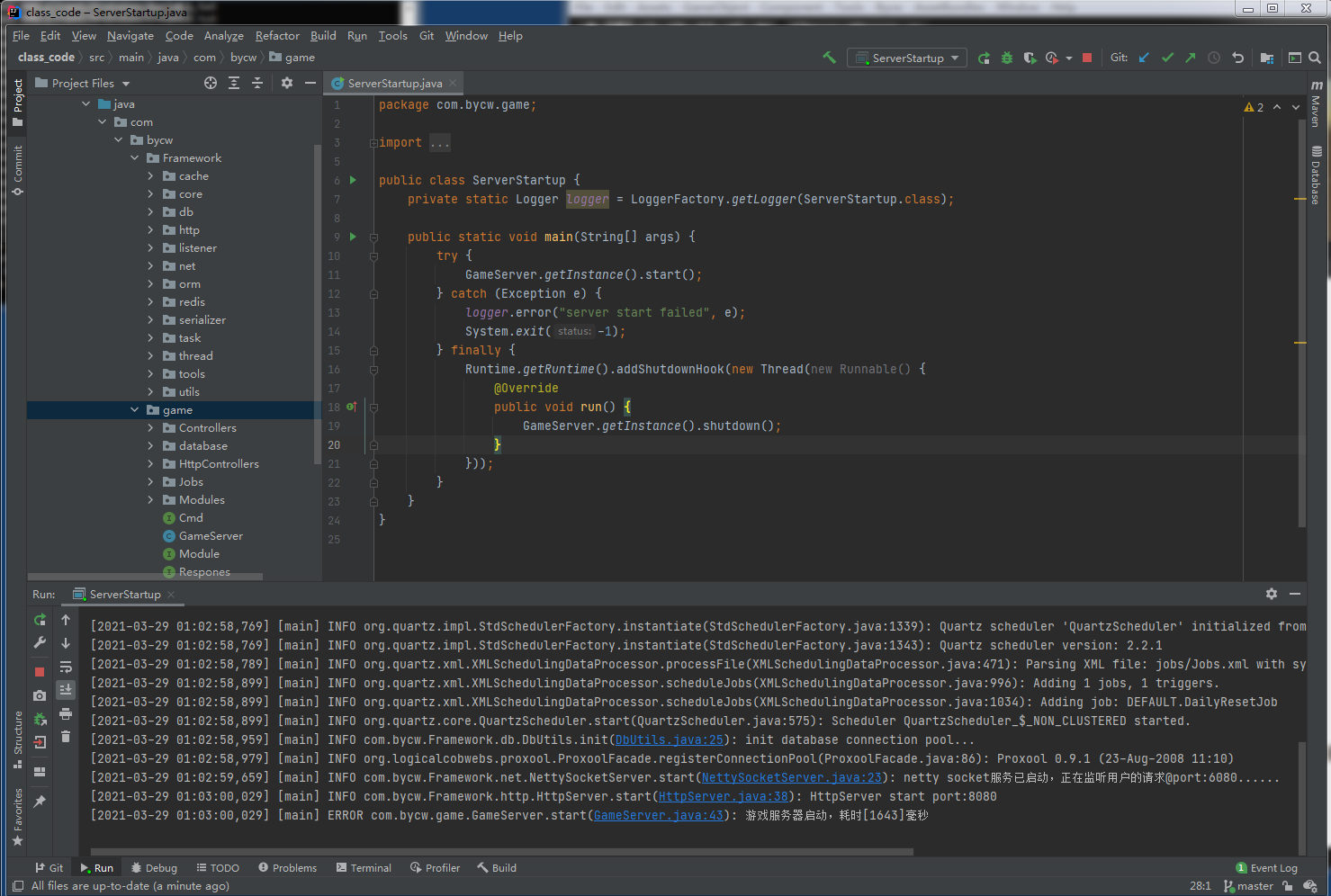The height and width of the screenshot is (896, 1331).
Task: Toggle soft-wrap in Run console
Action: pos(66,667)
